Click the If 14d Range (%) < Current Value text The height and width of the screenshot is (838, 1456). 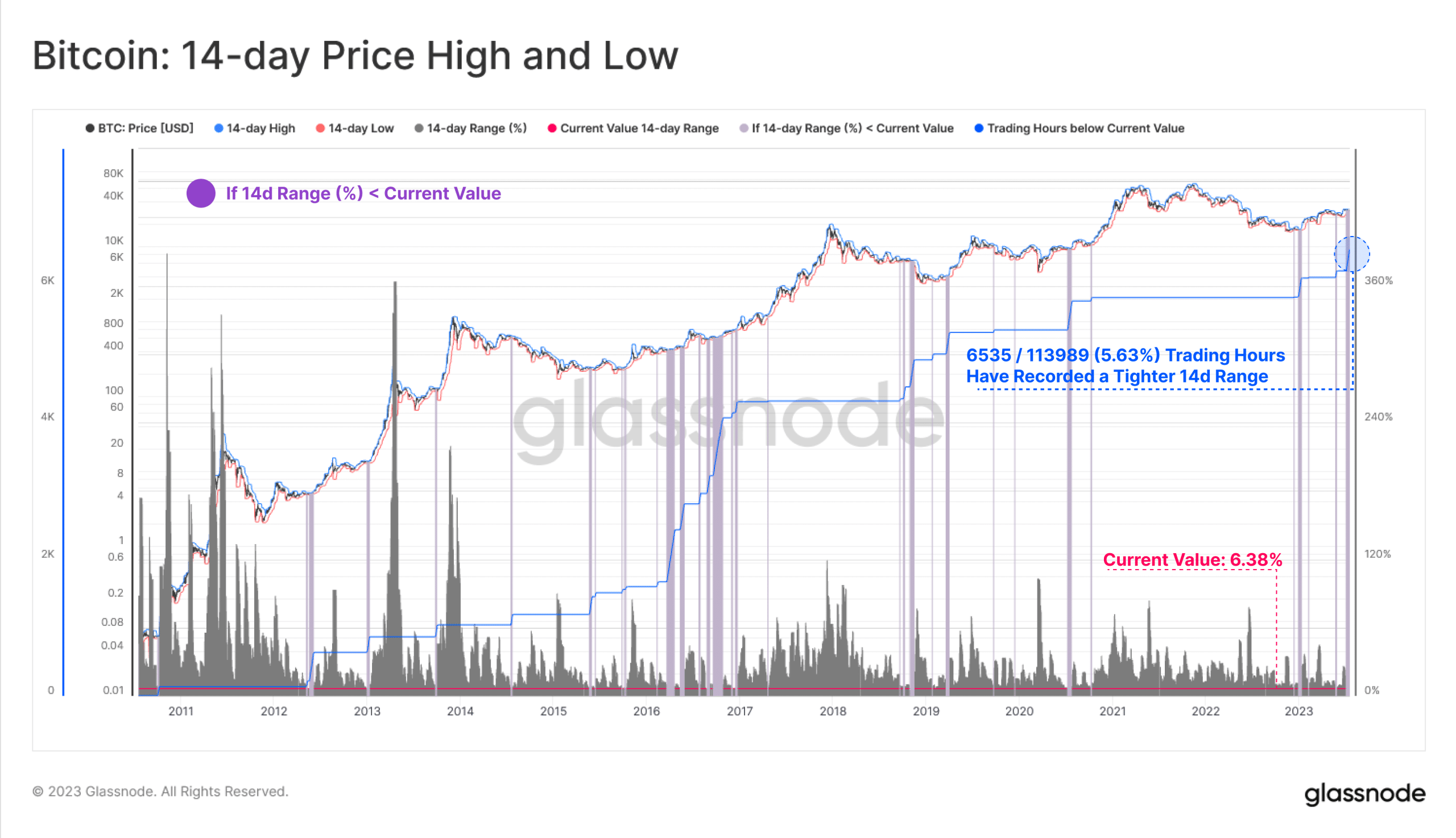pos(363,193)
